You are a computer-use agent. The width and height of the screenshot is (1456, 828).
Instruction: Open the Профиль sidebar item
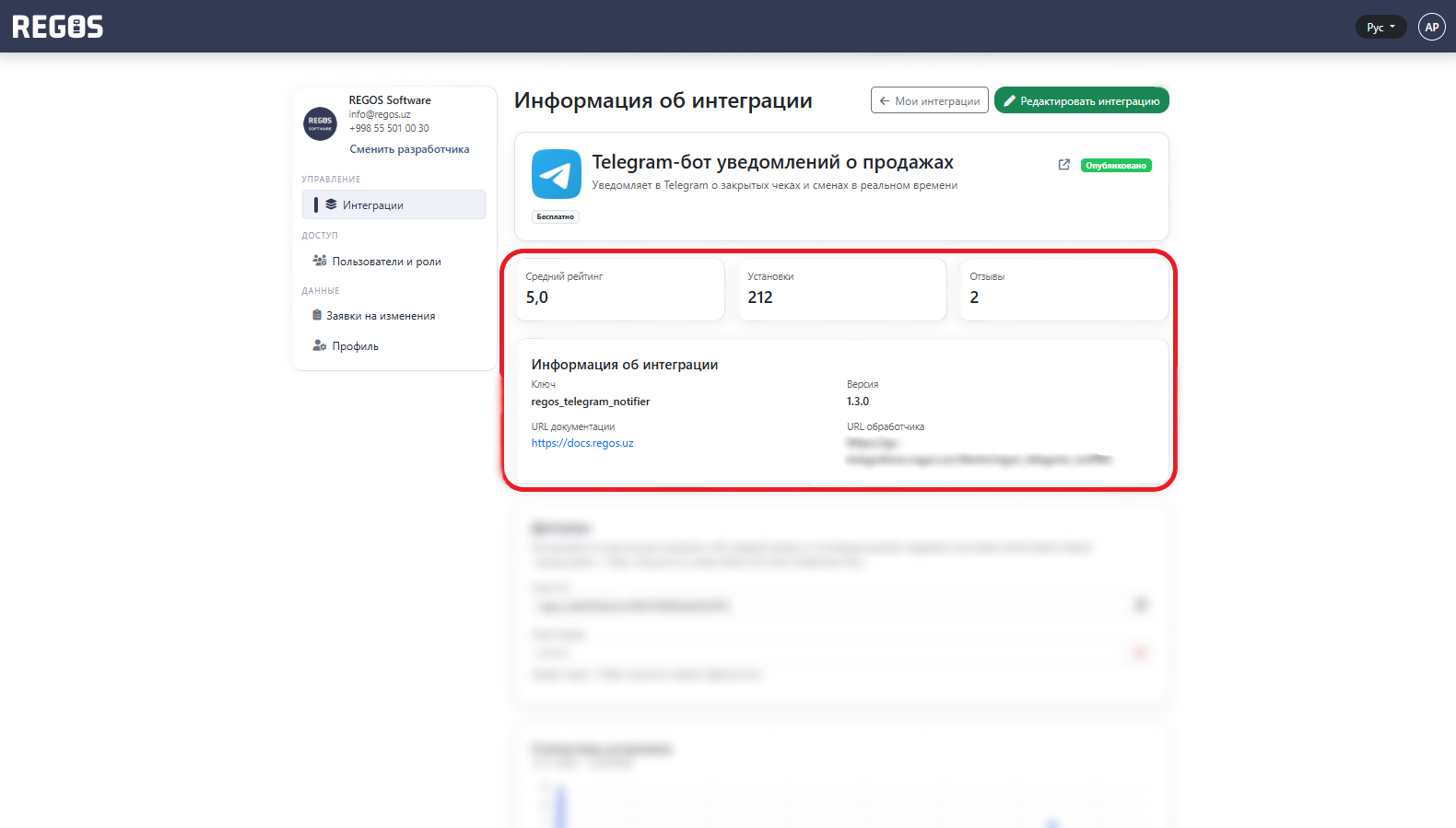point(355,346)
